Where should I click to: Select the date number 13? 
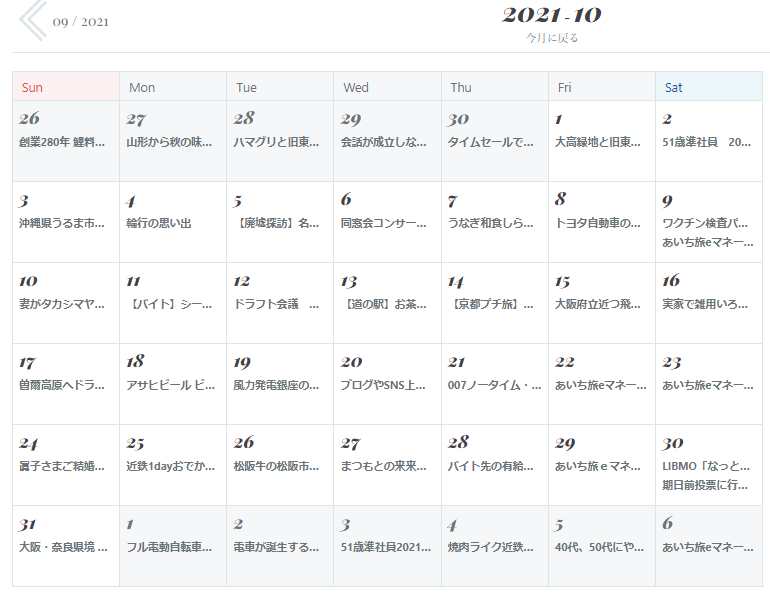click(x=349, y=281)
